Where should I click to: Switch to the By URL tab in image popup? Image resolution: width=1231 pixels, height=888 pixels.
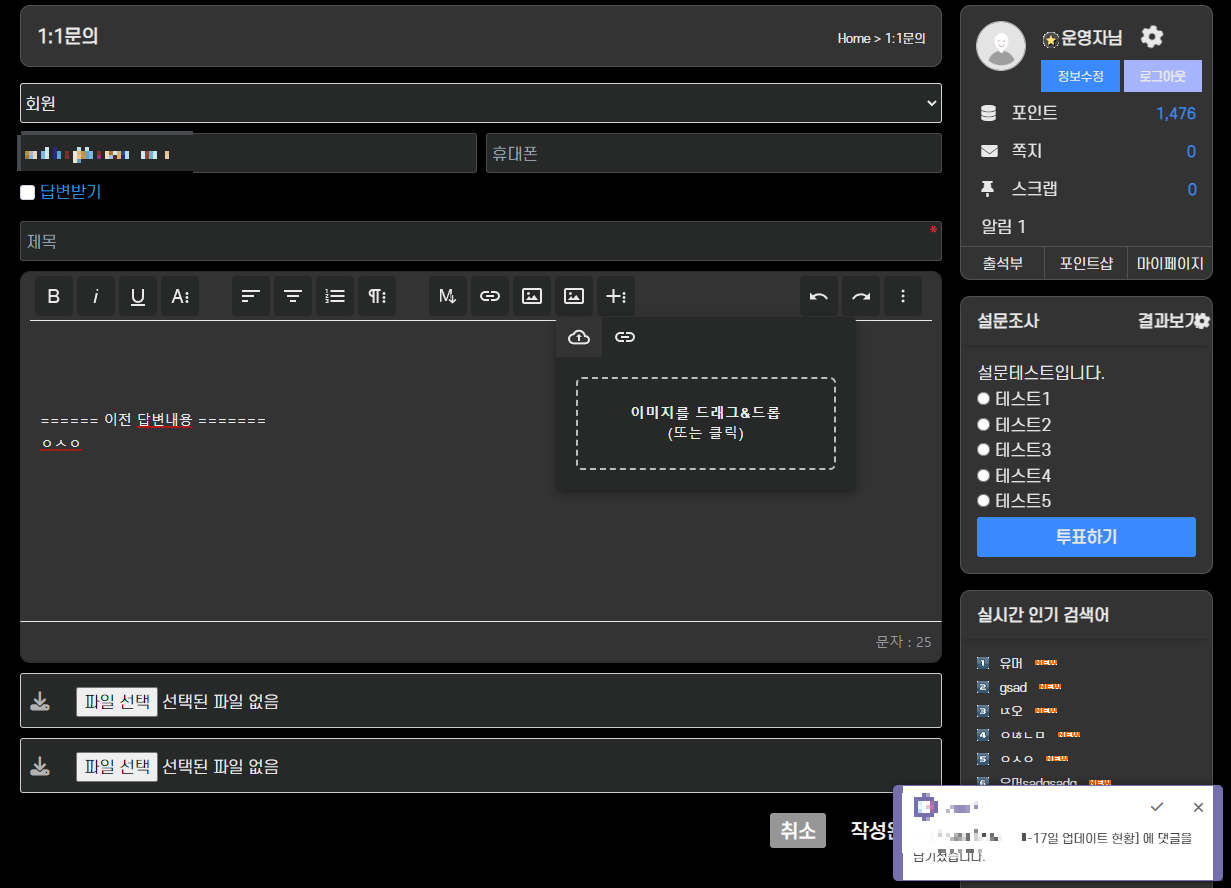coord(625,337)
